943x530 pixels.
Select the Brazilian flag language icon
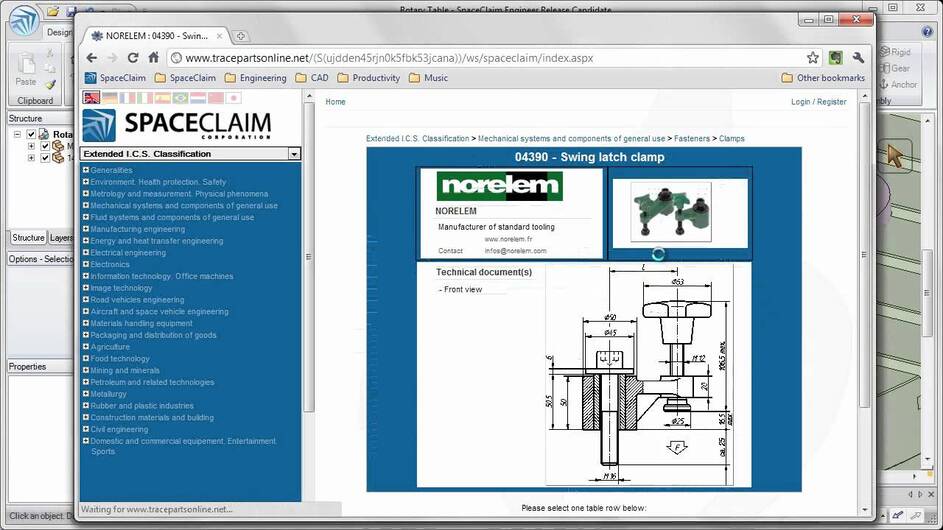180,97
